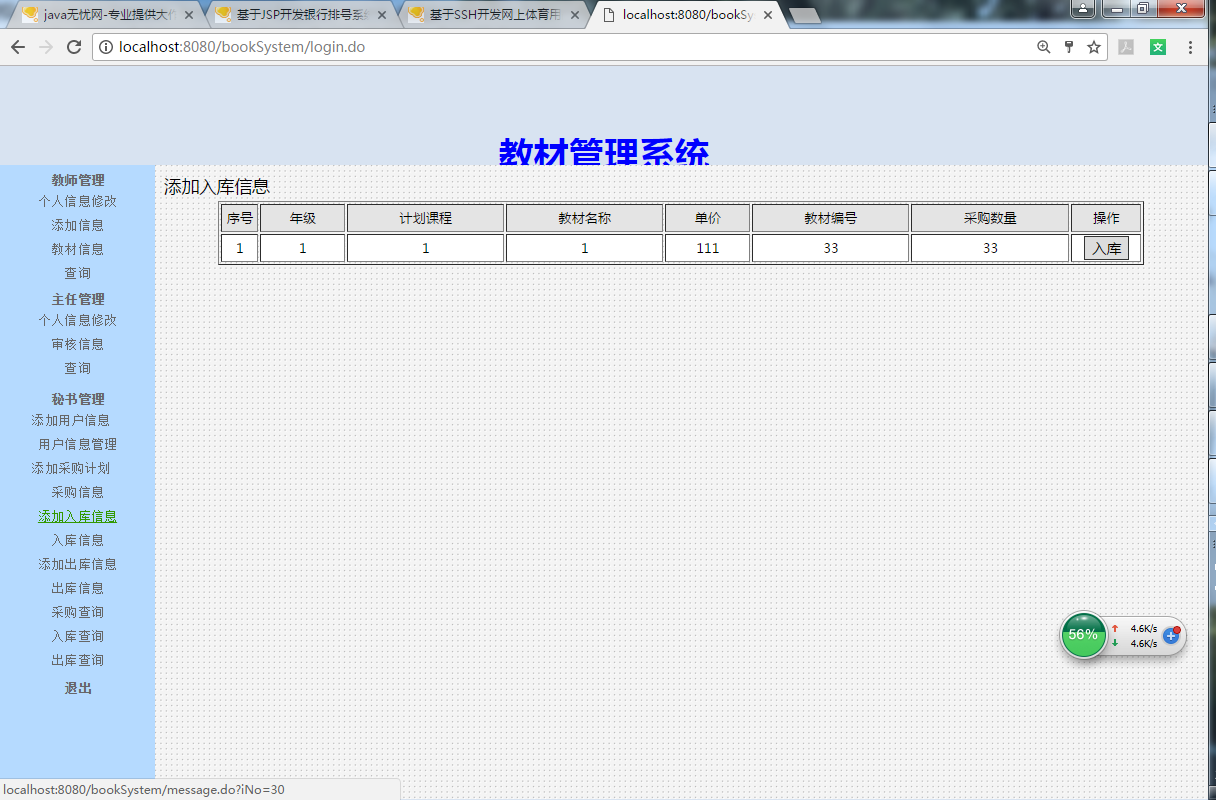
Task: Click the 111 unit price cell
Action: pos(708,248)
